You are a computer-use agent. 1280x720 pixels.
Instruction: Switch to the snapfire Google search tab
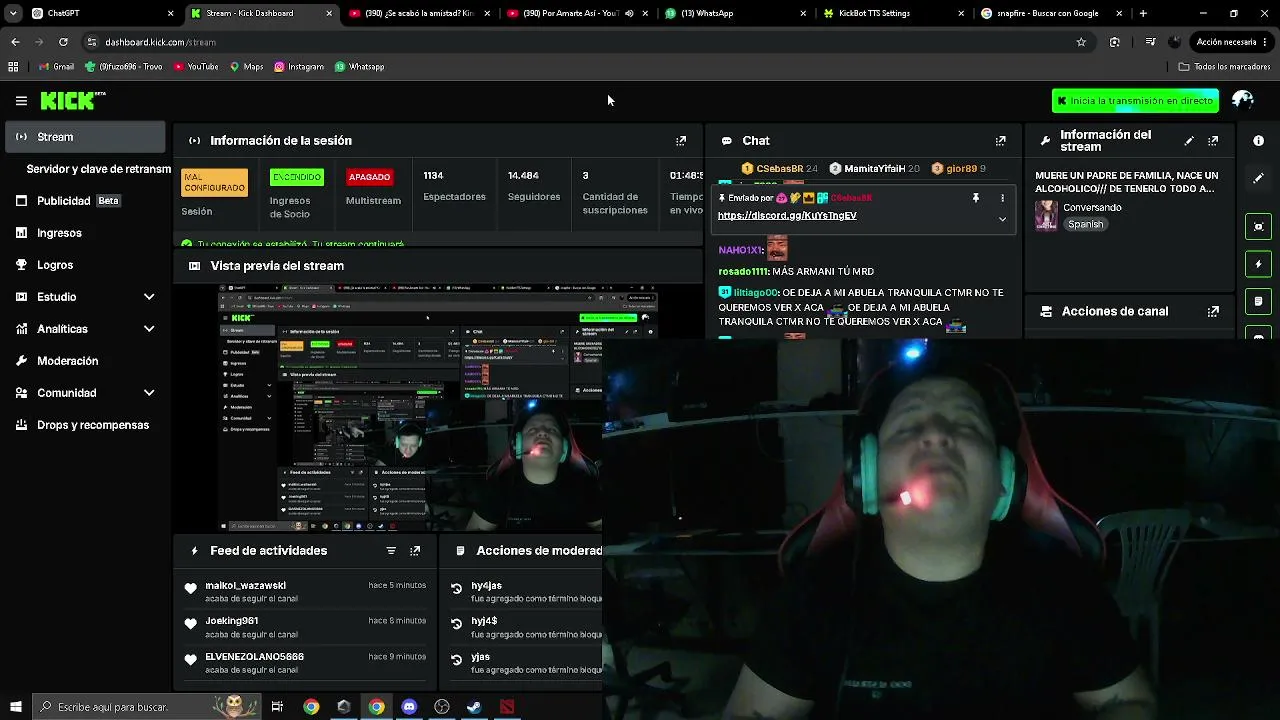[1051, 14]
